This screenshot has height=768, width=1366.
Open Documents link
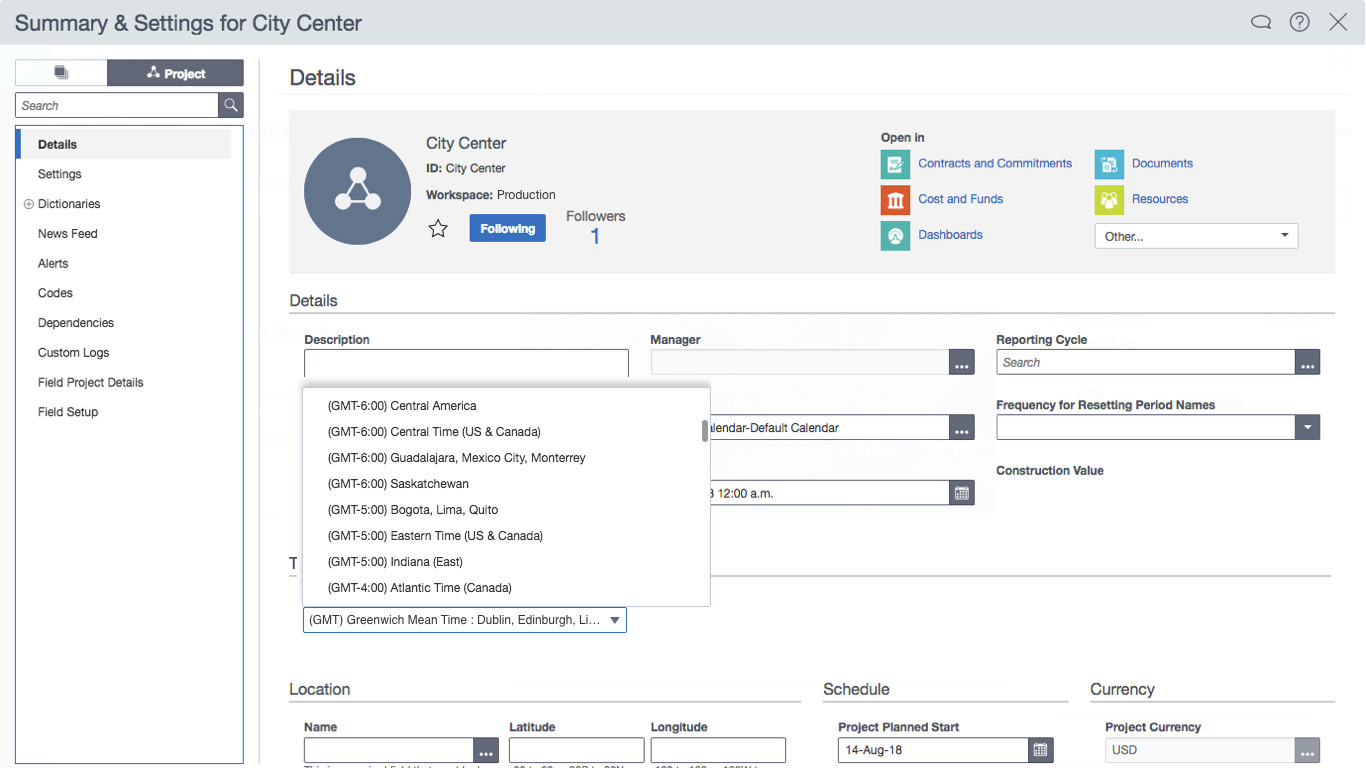pos(1162,164)
